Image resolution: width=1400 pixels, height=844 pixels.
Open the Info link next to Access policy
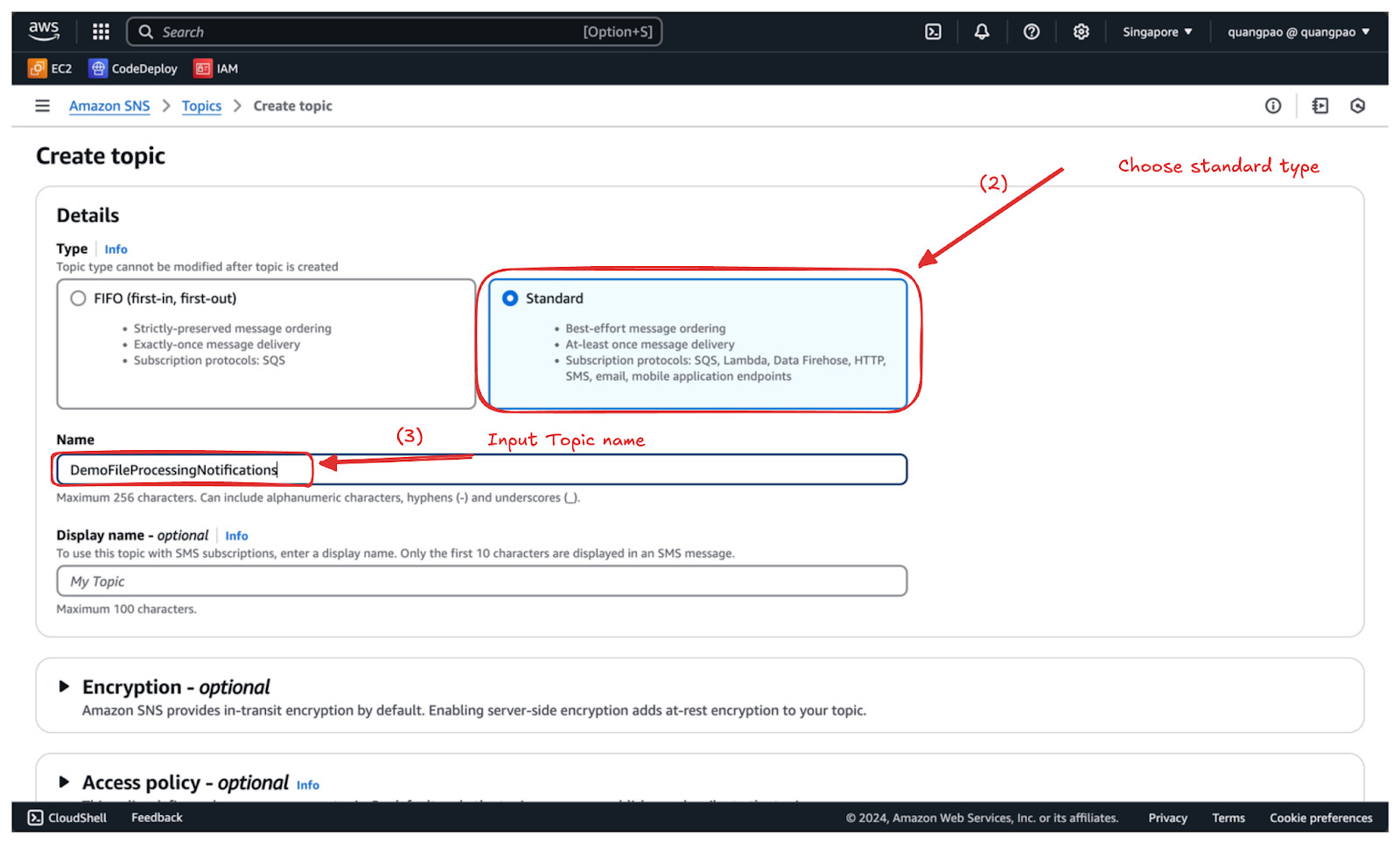[308, 785]
